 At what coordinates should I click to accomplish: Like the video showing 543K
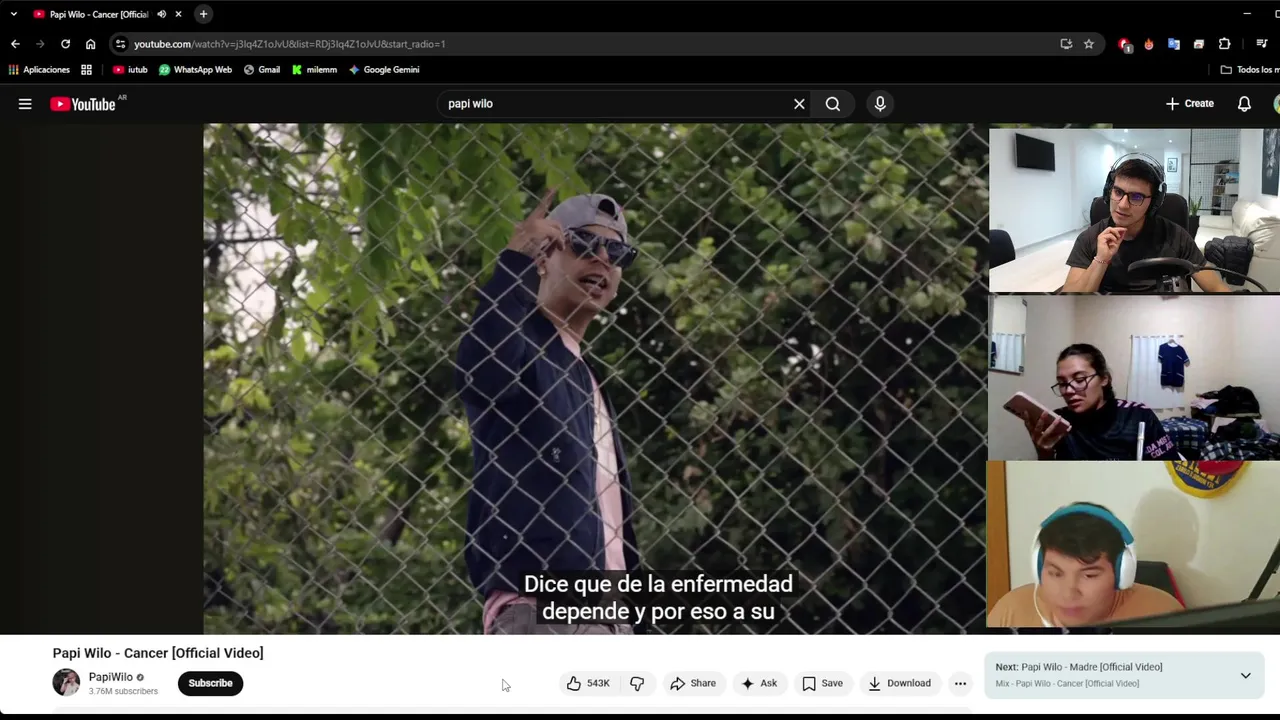pos(589,683)
